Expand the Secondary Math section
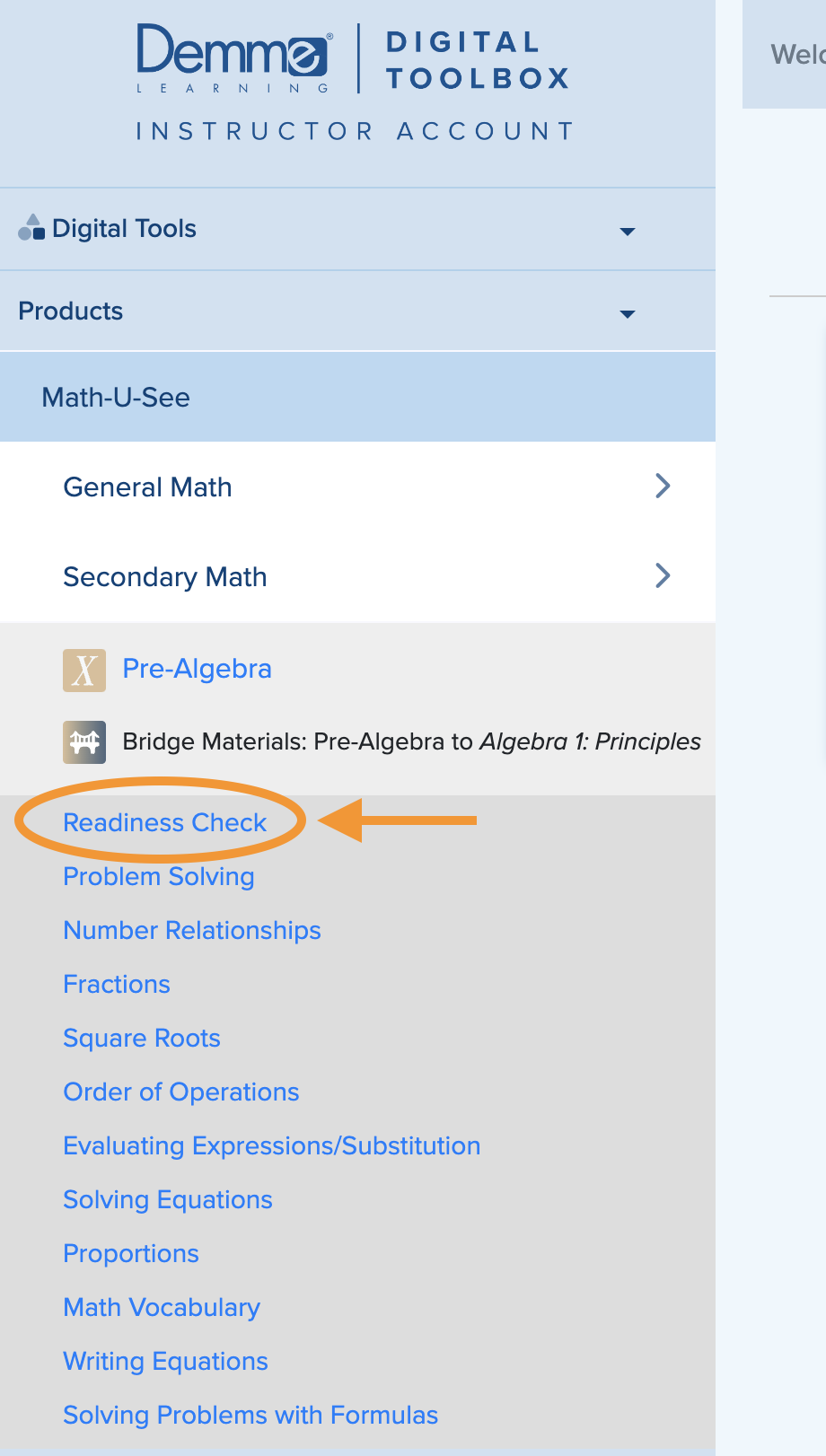Viewport: 826px width, 1456px height. [x=662, y=575]
